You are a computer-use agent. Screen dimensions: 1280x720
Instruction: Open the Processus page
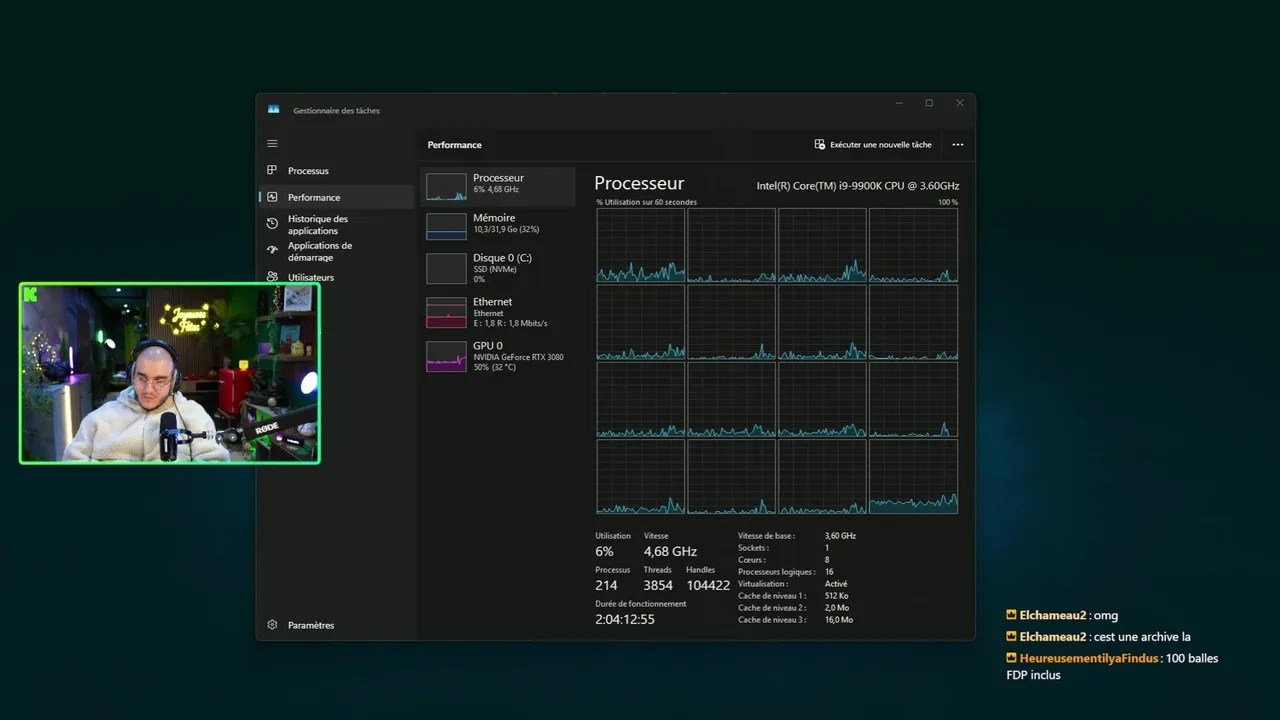(x=308, y=171)
